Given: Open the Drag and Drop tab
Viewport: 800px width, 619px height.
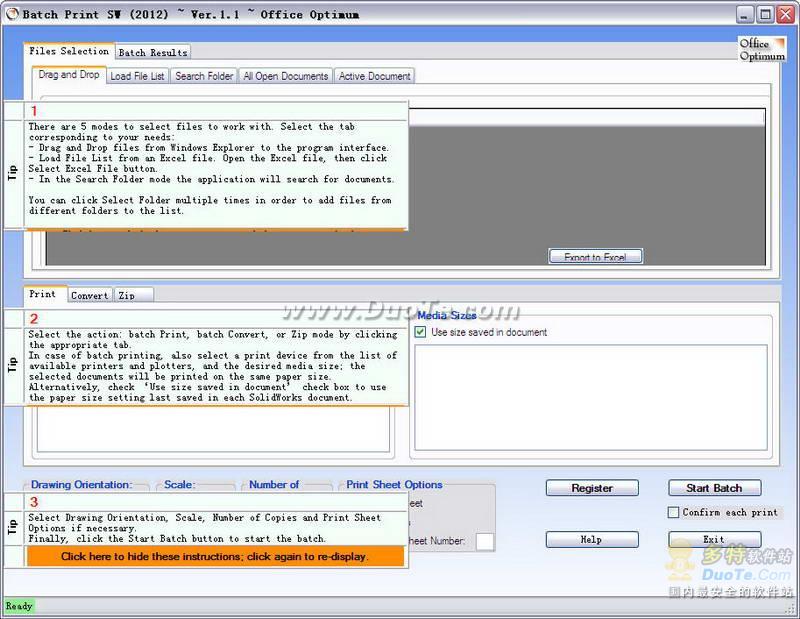Looking at the screenshot, I should coord(68,75).
